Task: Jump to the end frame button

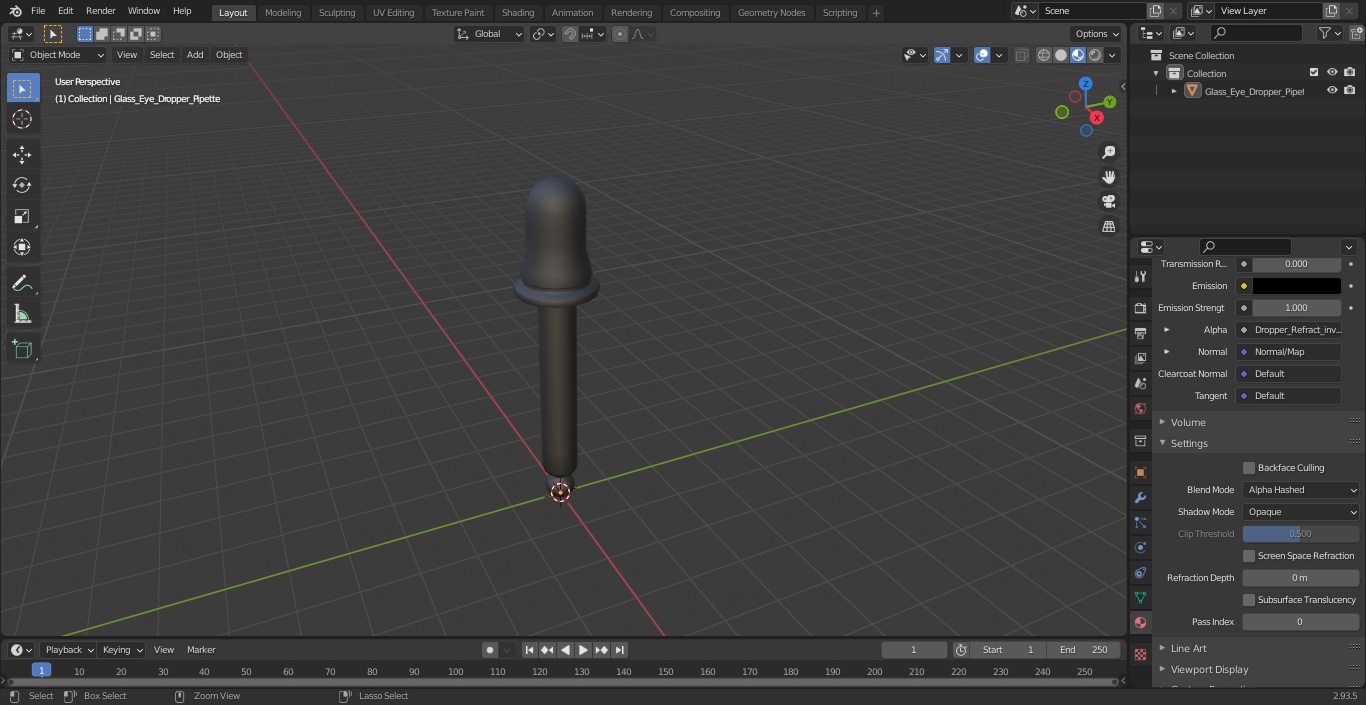Action: click(x=619, y=650)
